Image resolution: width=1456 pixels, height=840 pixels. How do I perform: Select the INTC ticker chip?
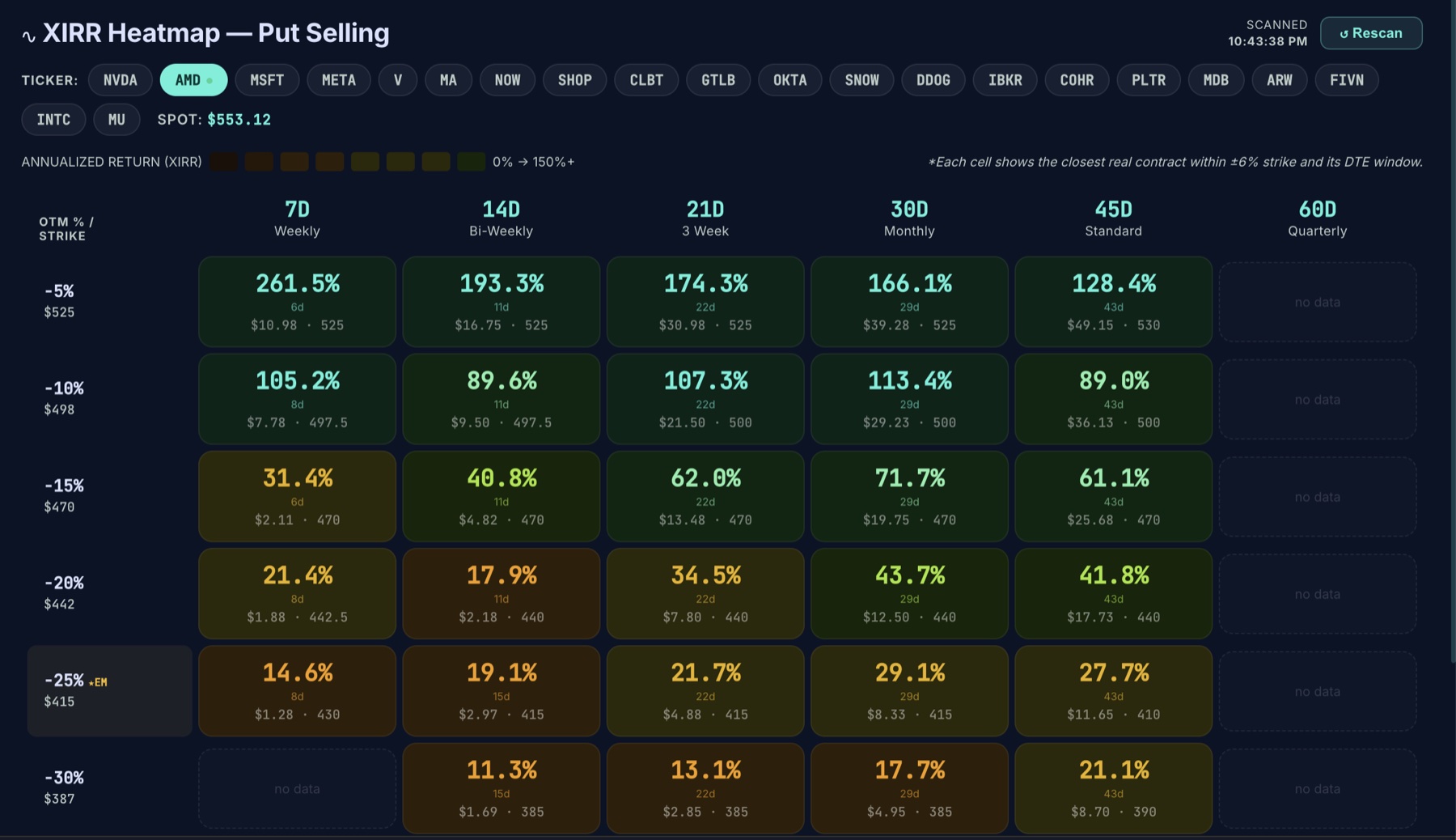[53, 120]
